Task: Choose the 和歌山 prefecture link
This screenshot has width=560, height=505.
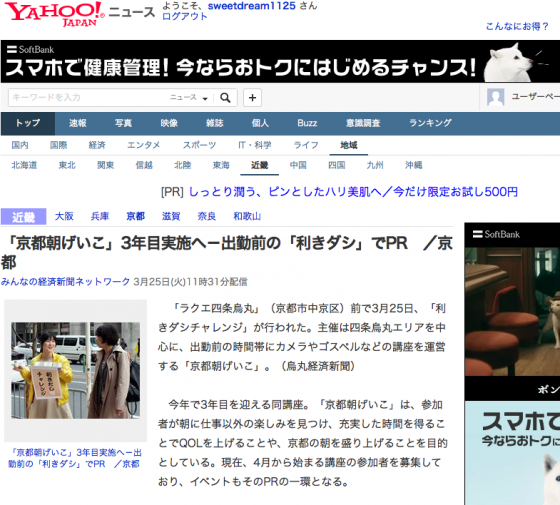Action: point(247,216)
